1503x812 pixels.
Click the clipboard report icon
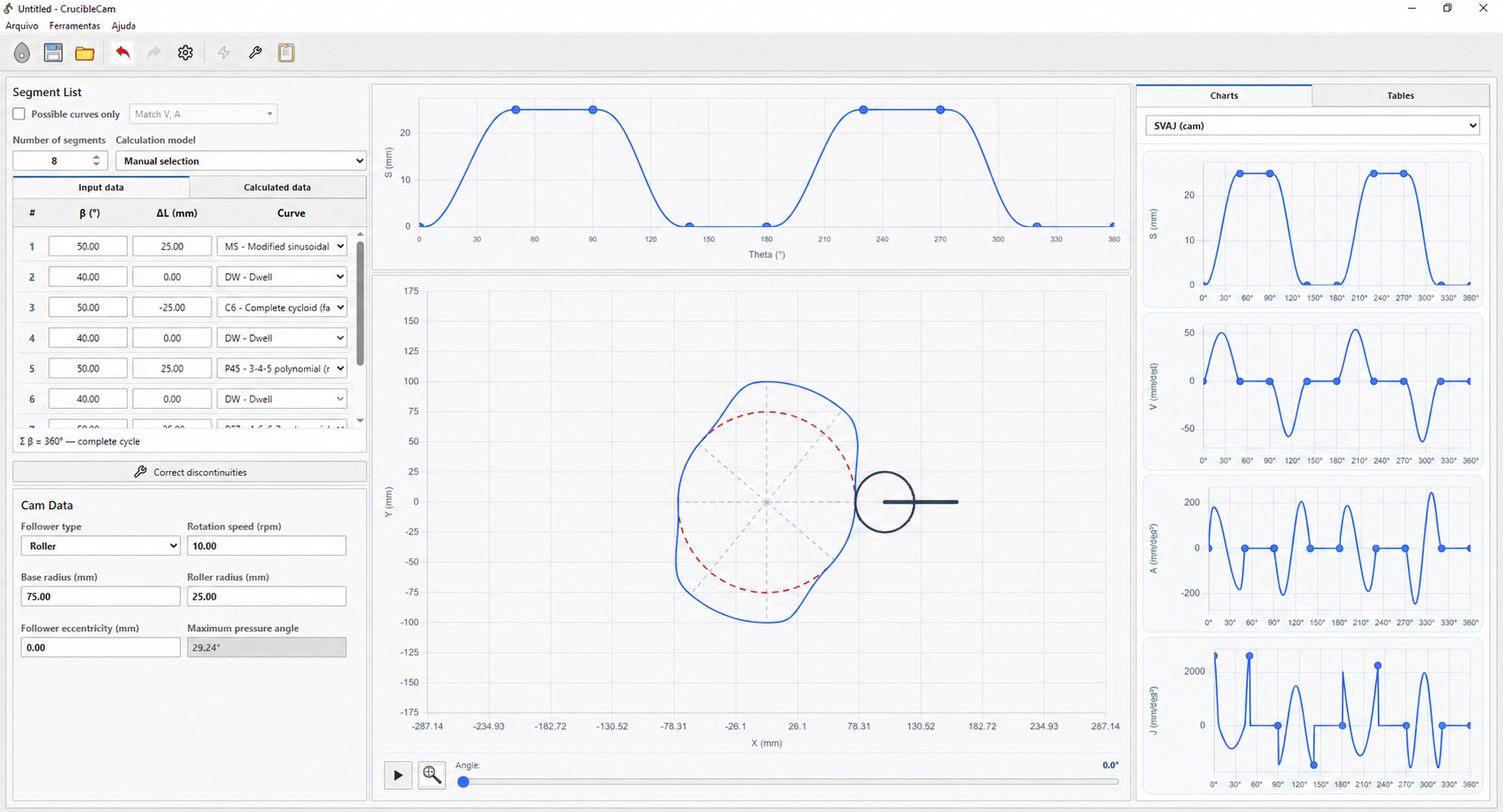click(286, 53)
